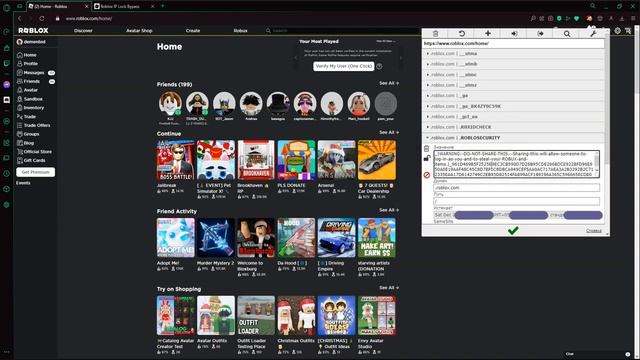The image size is (640, 360).
Task: Click the cookie path input field
Action: click(516, 201)
